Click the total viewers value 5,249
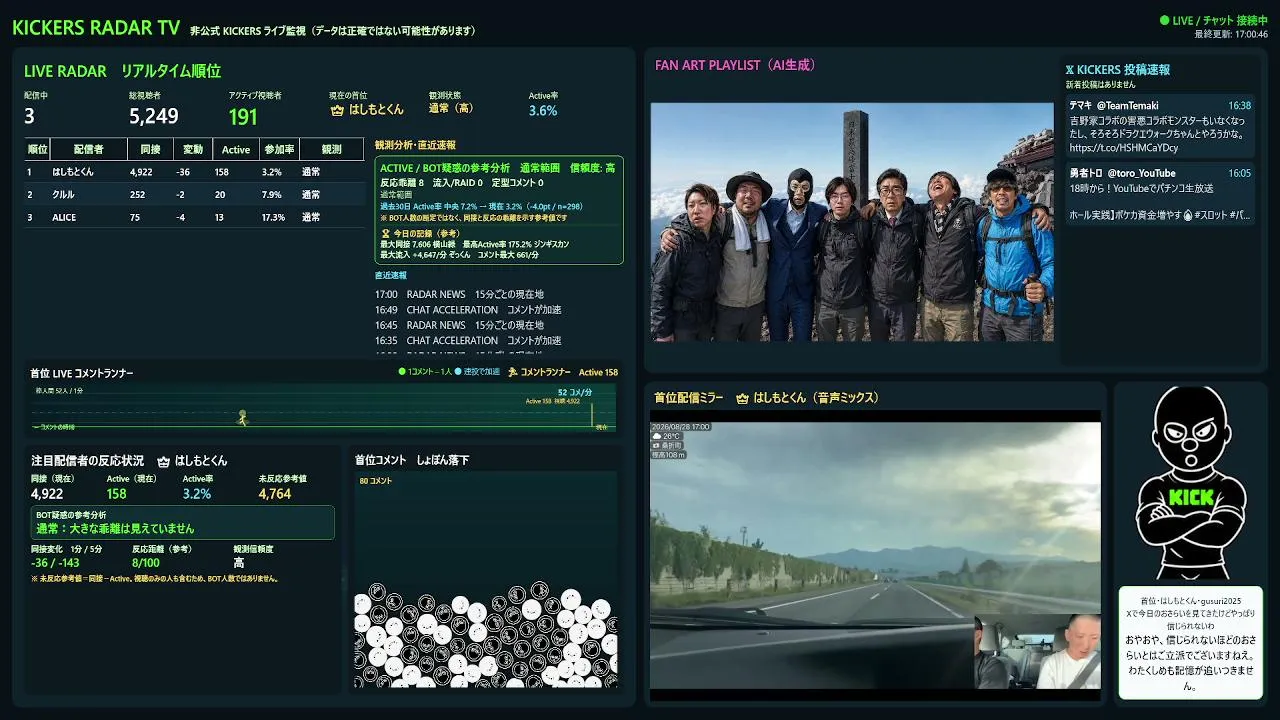1280x720 pixels. [154, 116]
